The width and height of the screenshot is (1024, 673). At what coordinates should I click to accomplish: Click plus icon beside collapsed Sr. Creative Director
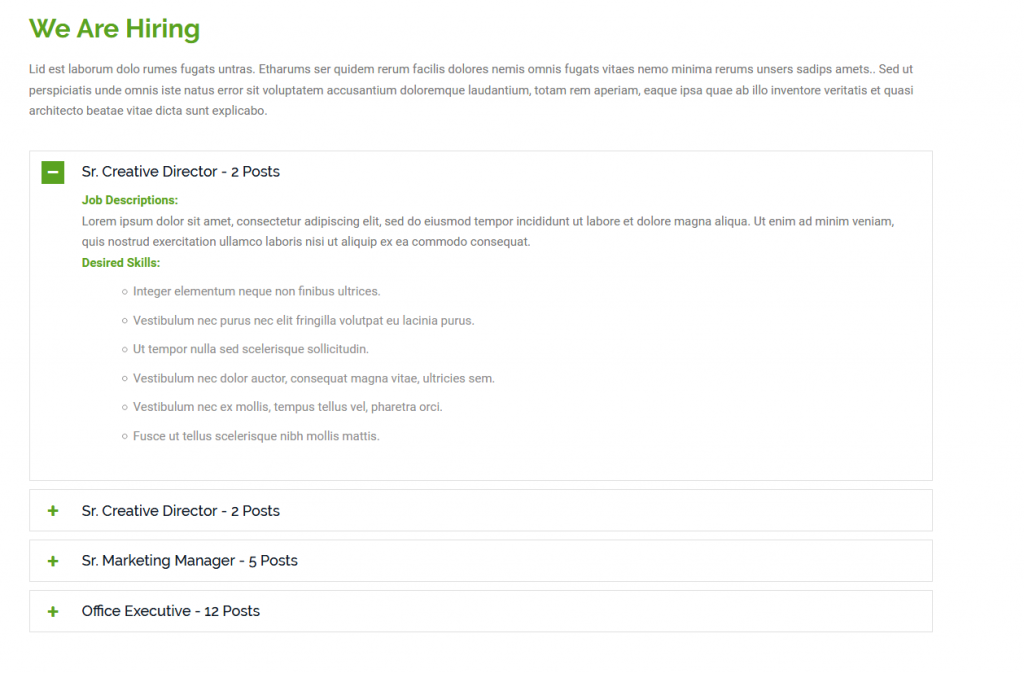53,511
